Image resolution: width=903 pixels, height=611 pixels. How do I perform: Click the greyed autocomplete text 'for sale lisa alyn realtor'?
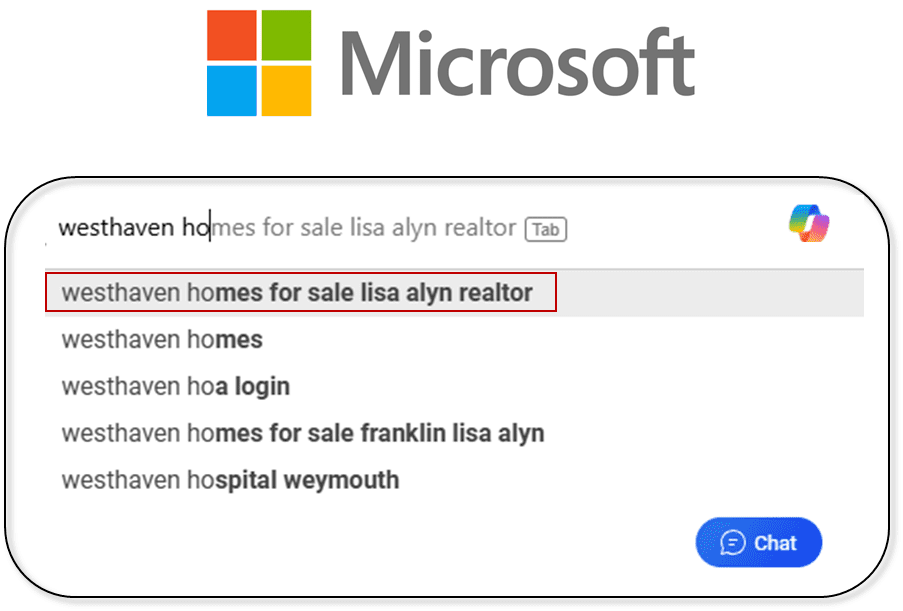(389, 227)
